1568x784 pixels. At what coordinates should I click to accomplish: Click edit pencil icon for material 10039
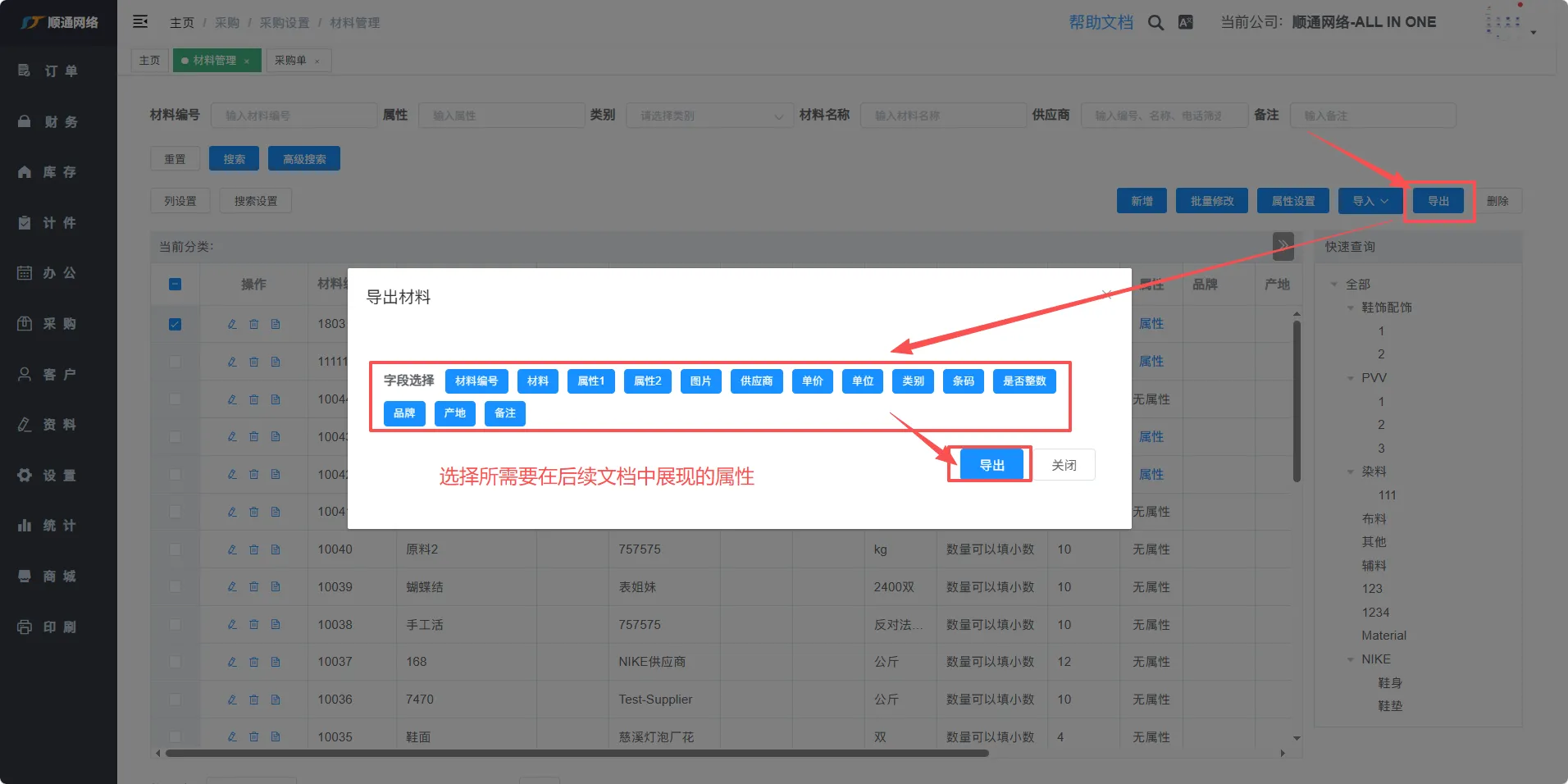232,586
